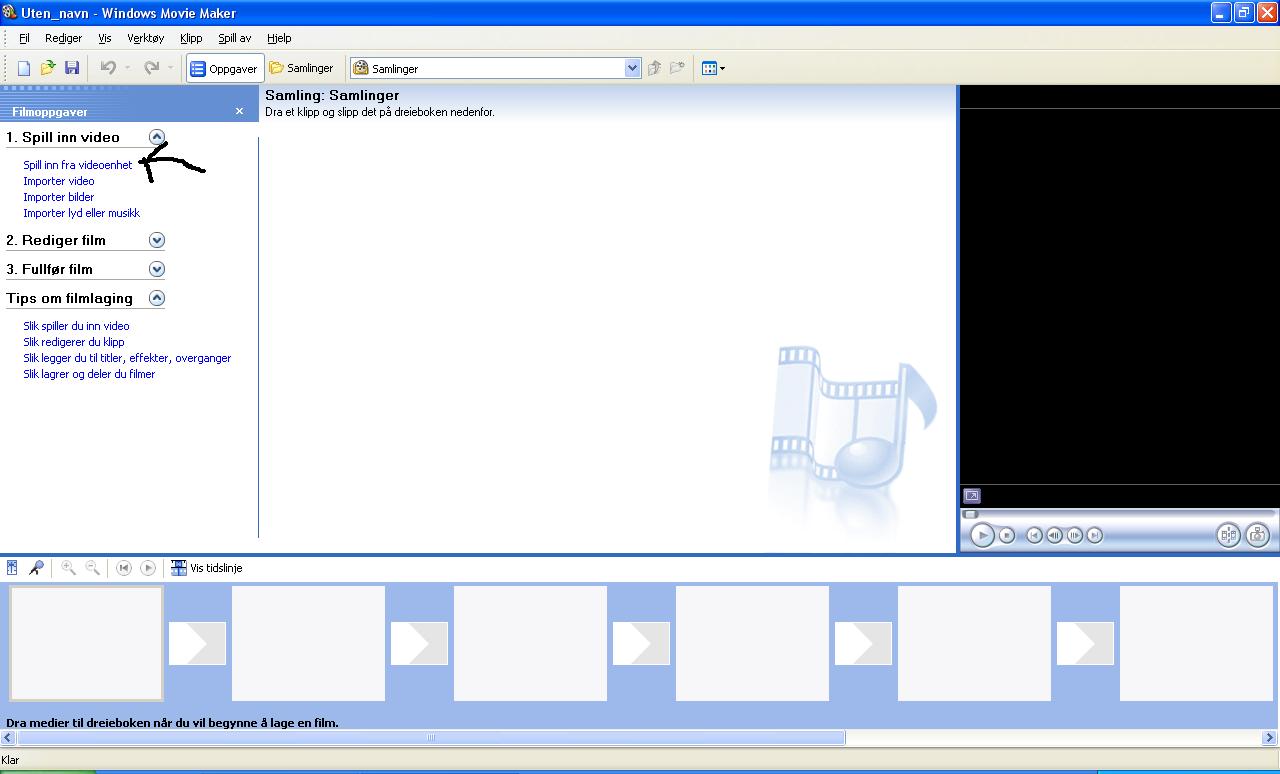Click the redo arrow in the toolbar
1280x774 pixels.
point(152,68)
